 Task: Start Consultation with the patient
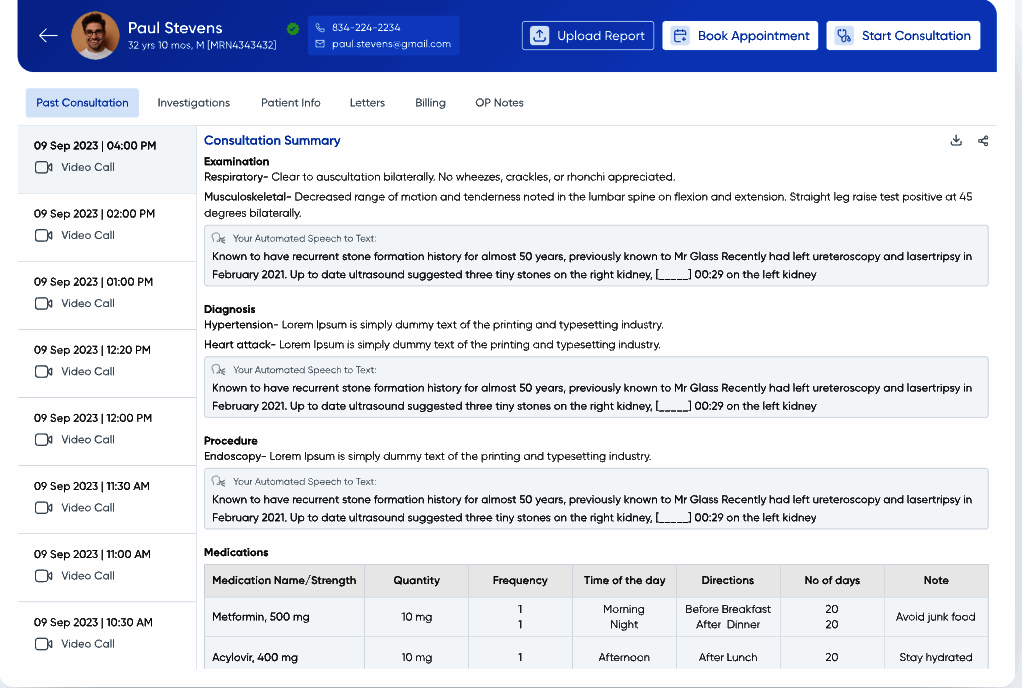pyautogui.click(x=902, y=36)
